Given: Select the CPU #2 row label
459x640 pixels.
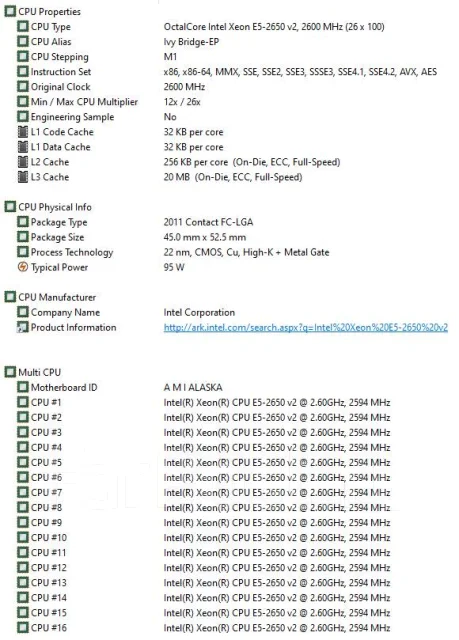Looking at the screenshot, I should 47,418.
